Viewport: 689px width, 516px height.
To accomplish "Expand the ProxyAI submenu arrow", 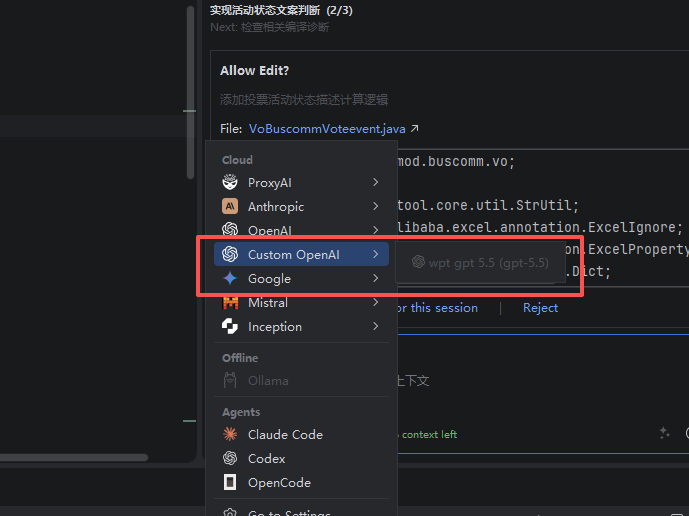I will pyautogui.click(x=375, y=182).
